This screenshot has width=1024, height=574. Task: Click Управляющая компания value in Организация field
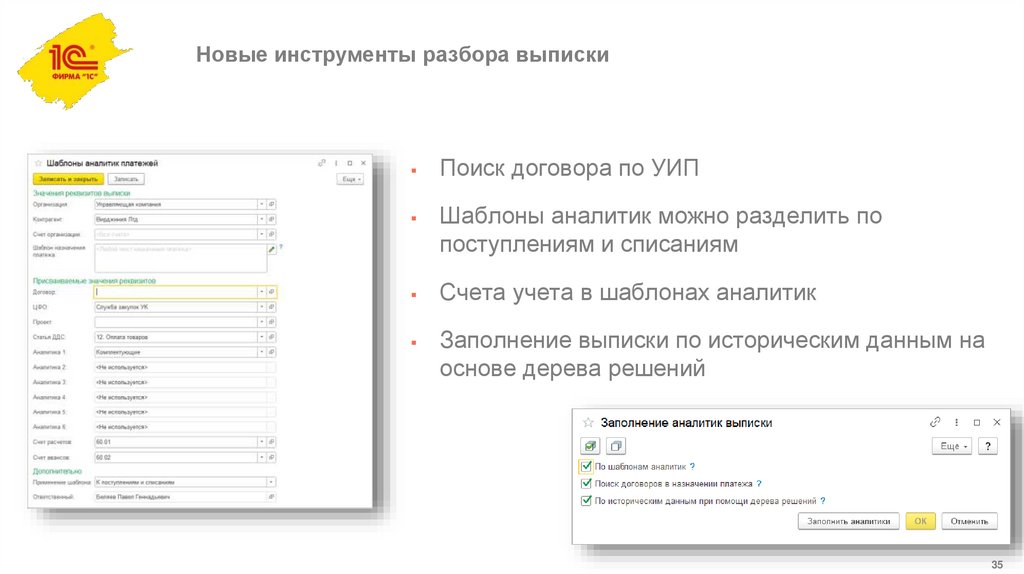pyautogui.click(x=129, y=204)
